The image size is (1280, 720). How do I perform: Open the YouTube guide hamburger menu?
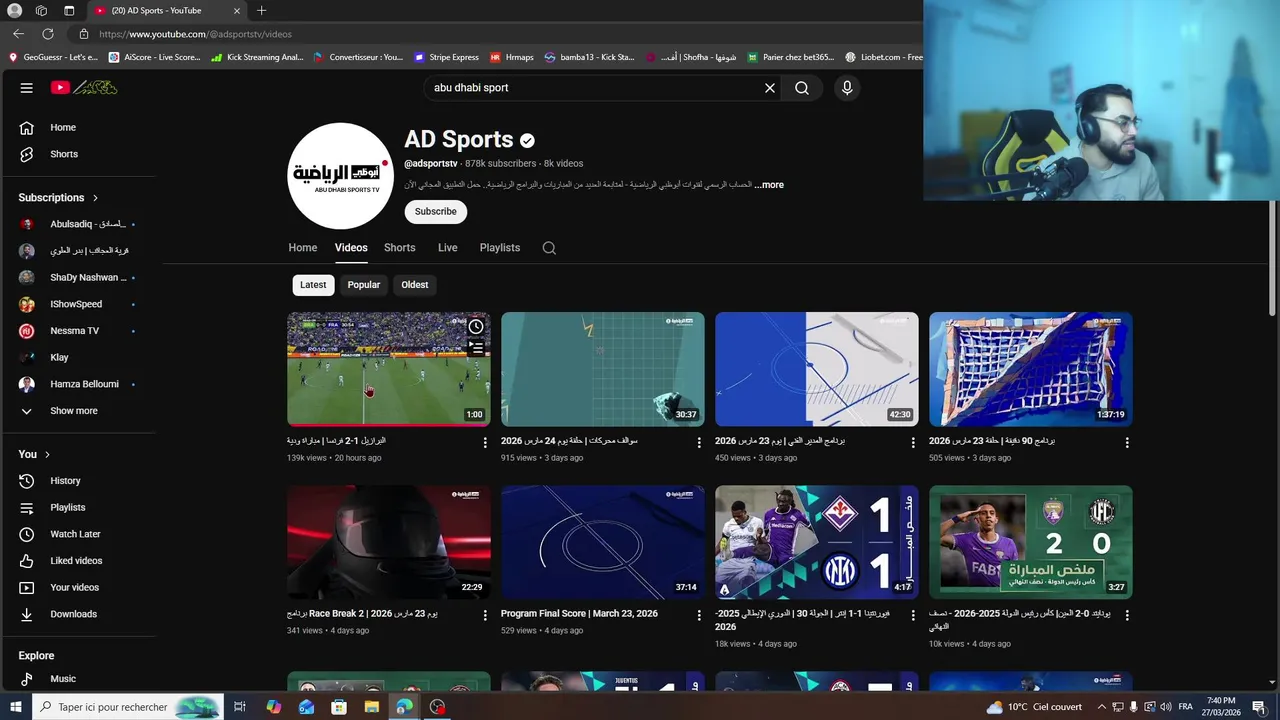(x=27, y=88)
